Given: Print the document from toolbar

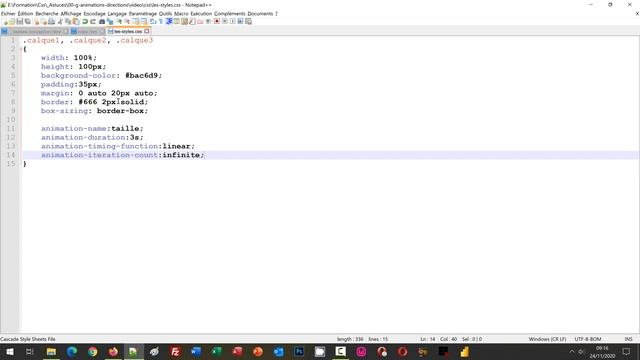Looking at the screenshot, I should 51,21.
